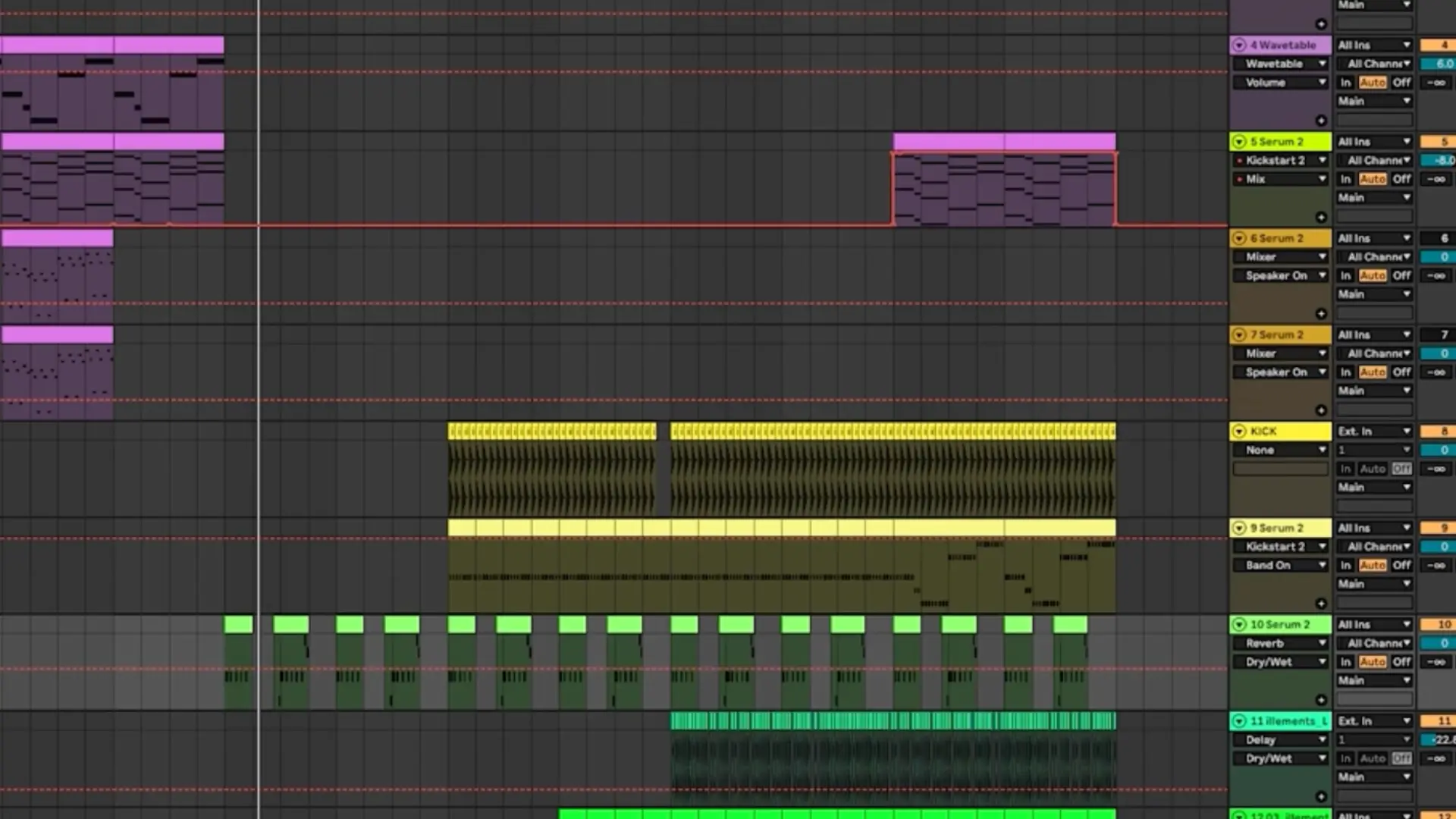Screen dimensions: 1456x819
Task: Open the Mix parameter dropdown
Action: click(x=1281, y=179)
